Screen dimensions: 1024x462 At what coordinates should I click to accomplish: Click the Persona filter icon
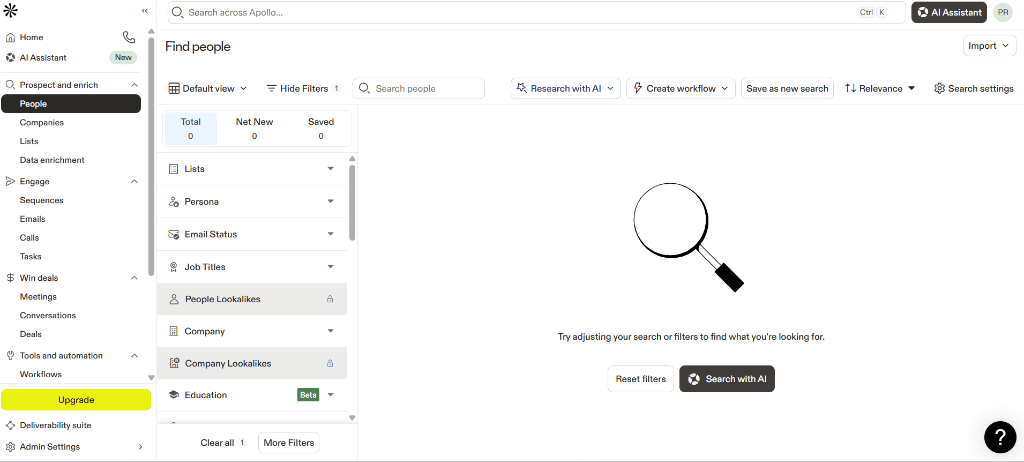coord(174,202)
